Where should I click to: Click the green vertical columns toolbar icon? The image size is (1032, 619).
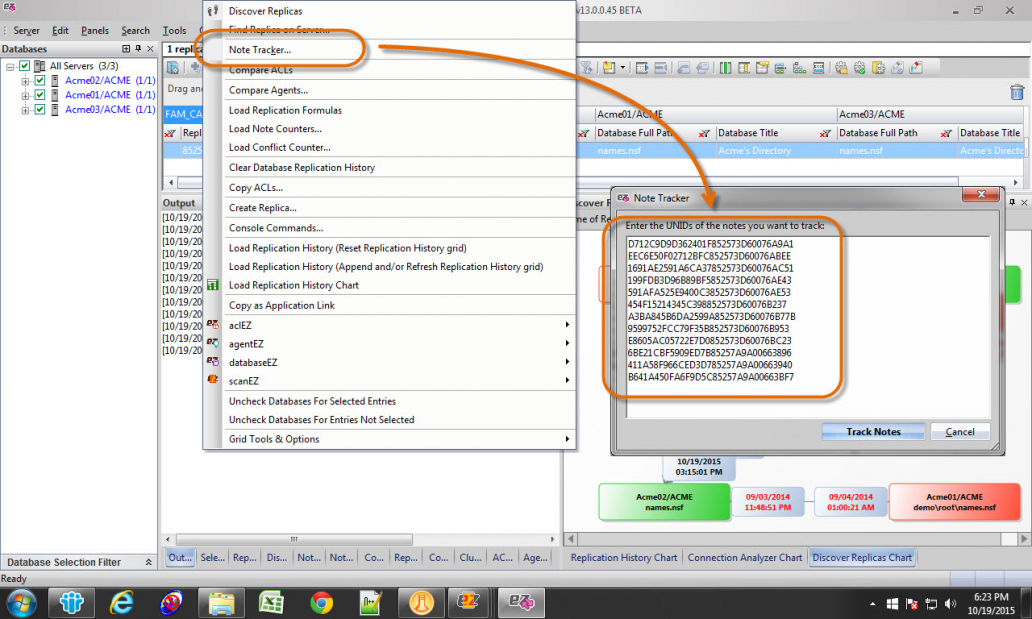[725, 68]
